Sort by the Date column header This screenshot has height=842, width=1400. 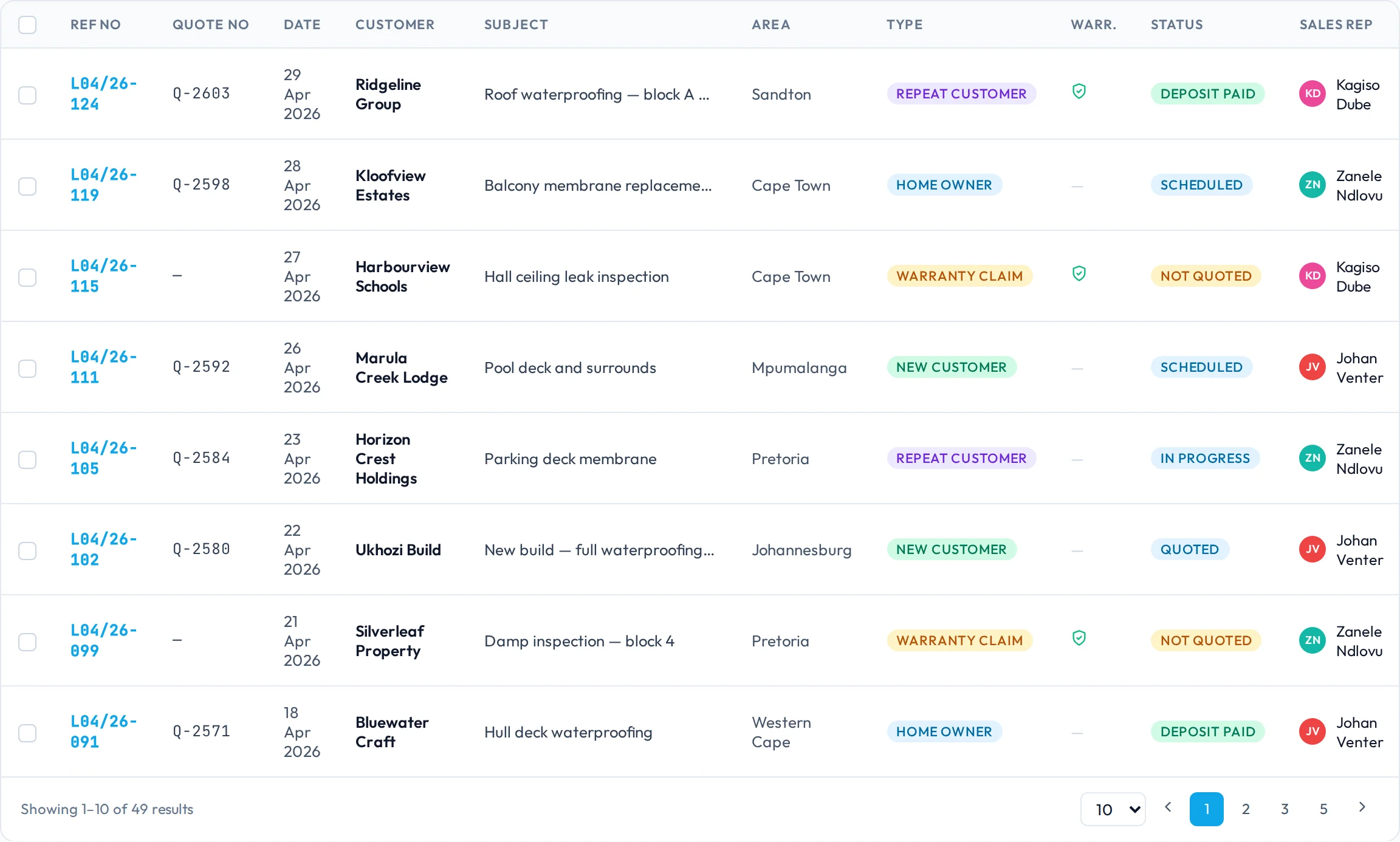click(x=302, y=25)
